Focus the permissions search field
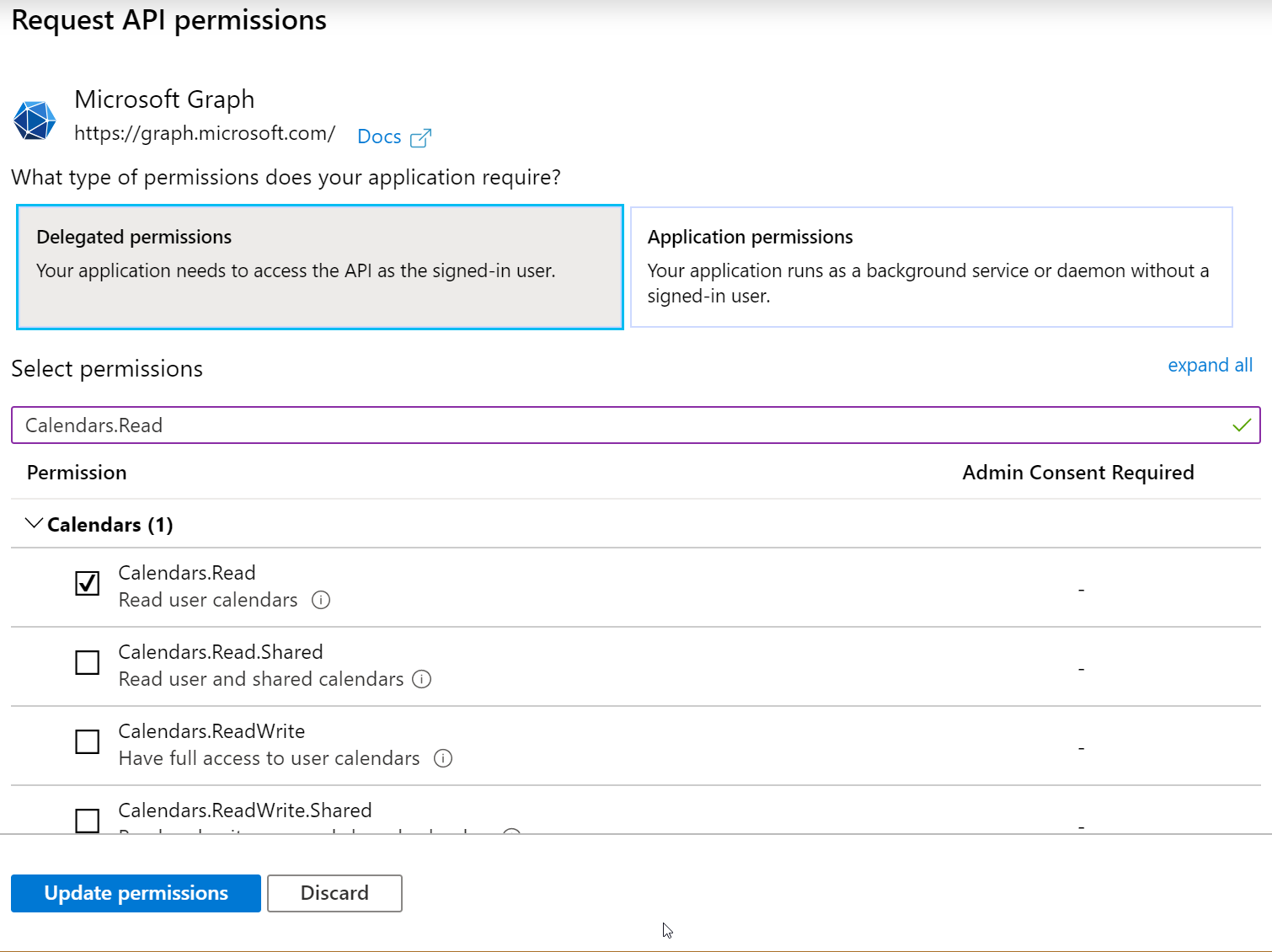 point(623,425)
